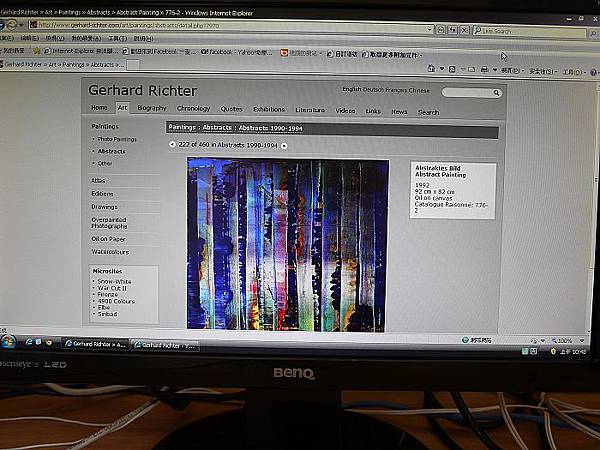The height and width of the screenshot is (450, 600).
Task: Click the previous painting arrow icon
Action: pos(172,144)
